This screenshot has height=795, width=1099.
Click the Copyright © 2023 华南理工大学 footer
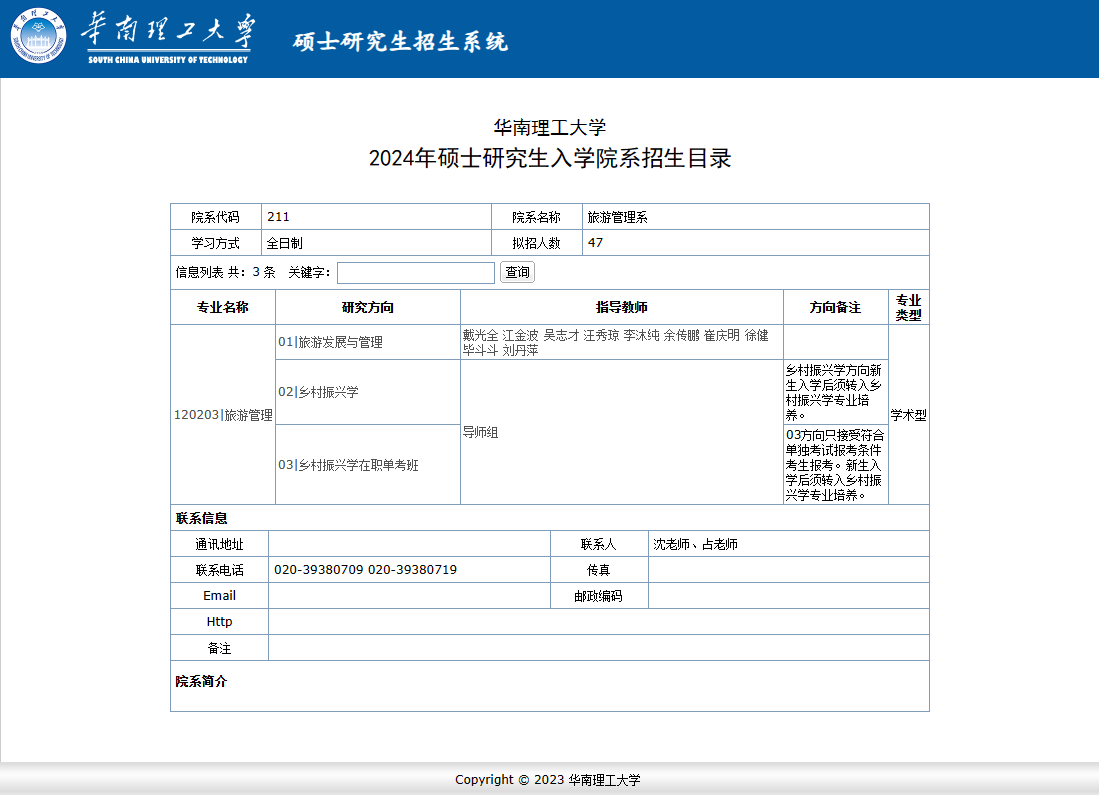(x=547, y=780)
